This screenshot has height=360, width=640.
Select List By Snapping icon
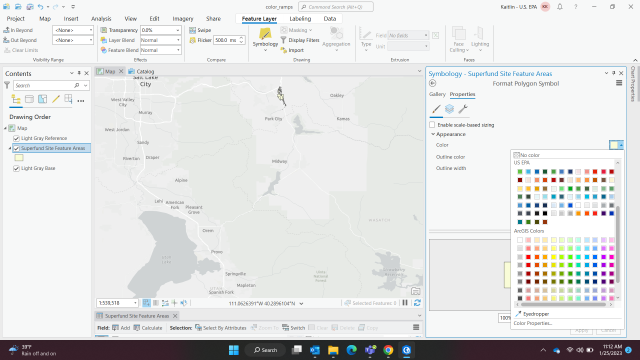(x=68, y=99)
